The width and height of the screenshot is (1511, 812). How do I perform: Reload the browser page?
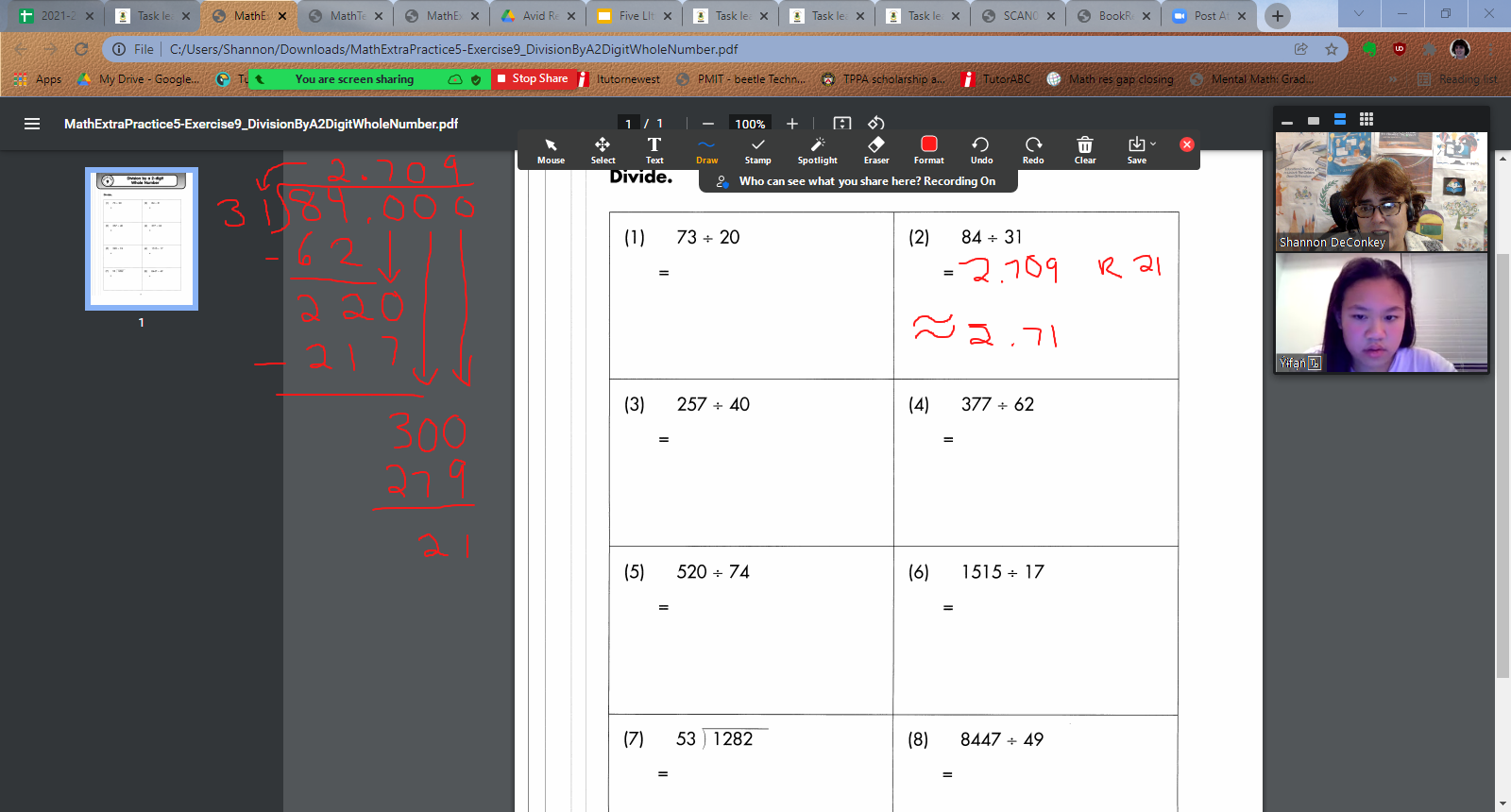click(81, 49)
